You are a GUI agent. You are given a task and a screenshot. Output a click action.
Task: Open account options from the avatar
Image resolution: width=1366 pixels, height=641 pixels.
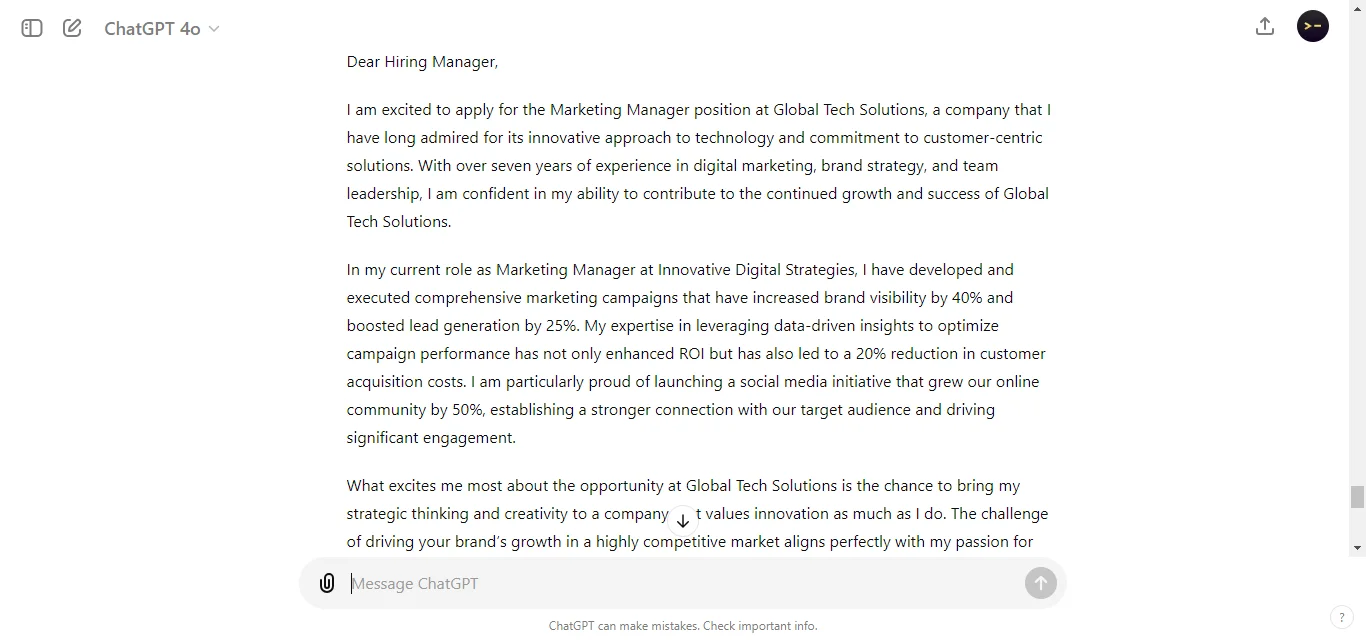(x=1312, y=26)
